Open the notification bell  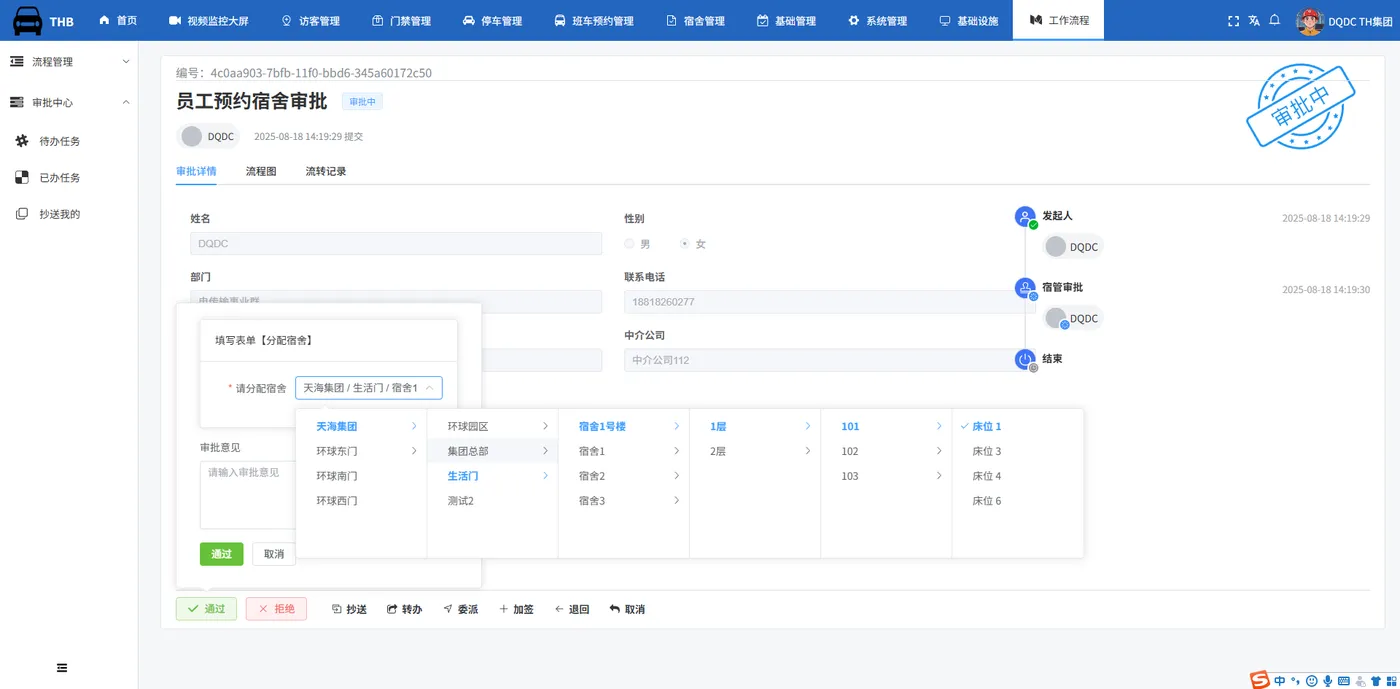pyautogui.click(x=1275, y=20)
